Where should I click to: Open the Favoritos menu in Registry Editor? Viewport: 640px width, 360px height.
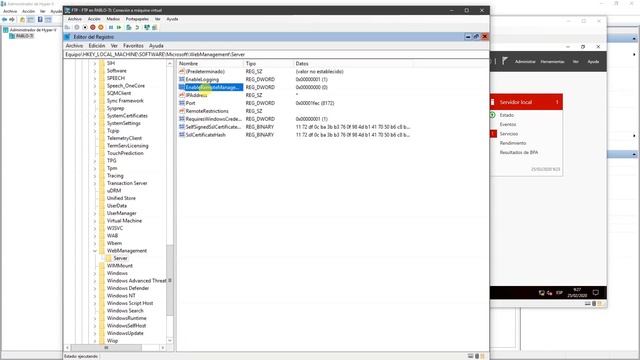pyautogui.click(x=133, y=46)
